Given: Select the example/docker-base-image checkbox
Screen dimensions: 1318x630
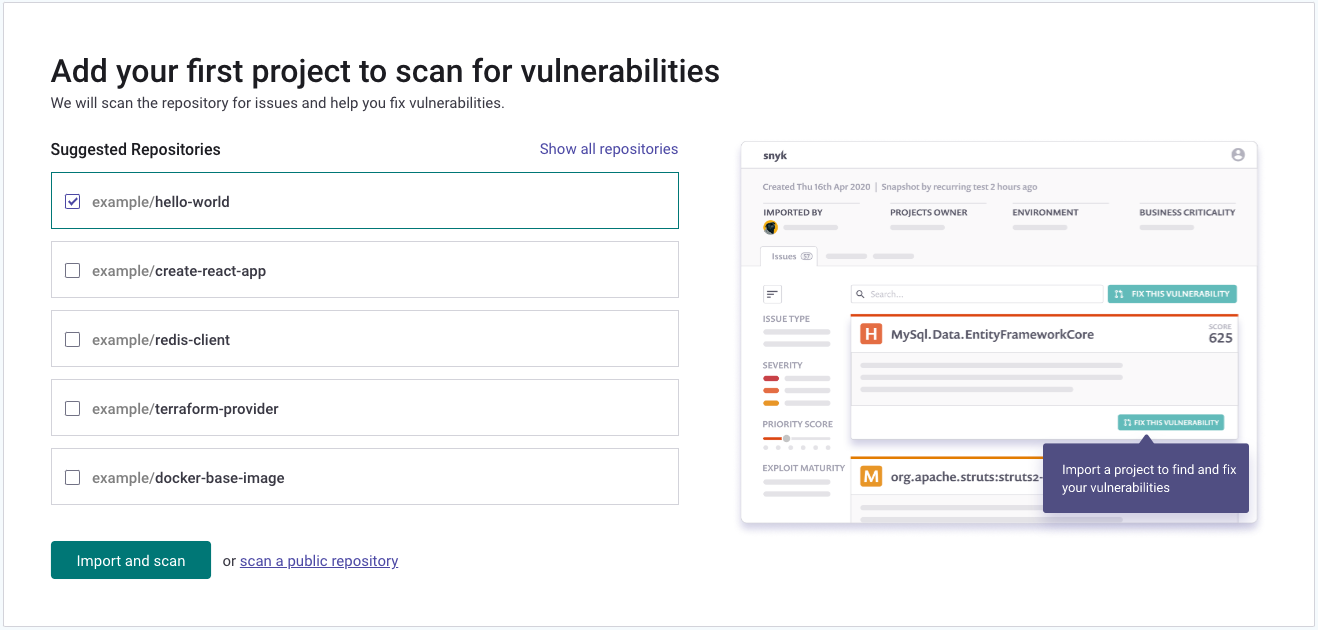Looking at the screenshot, I should (72, 477).
